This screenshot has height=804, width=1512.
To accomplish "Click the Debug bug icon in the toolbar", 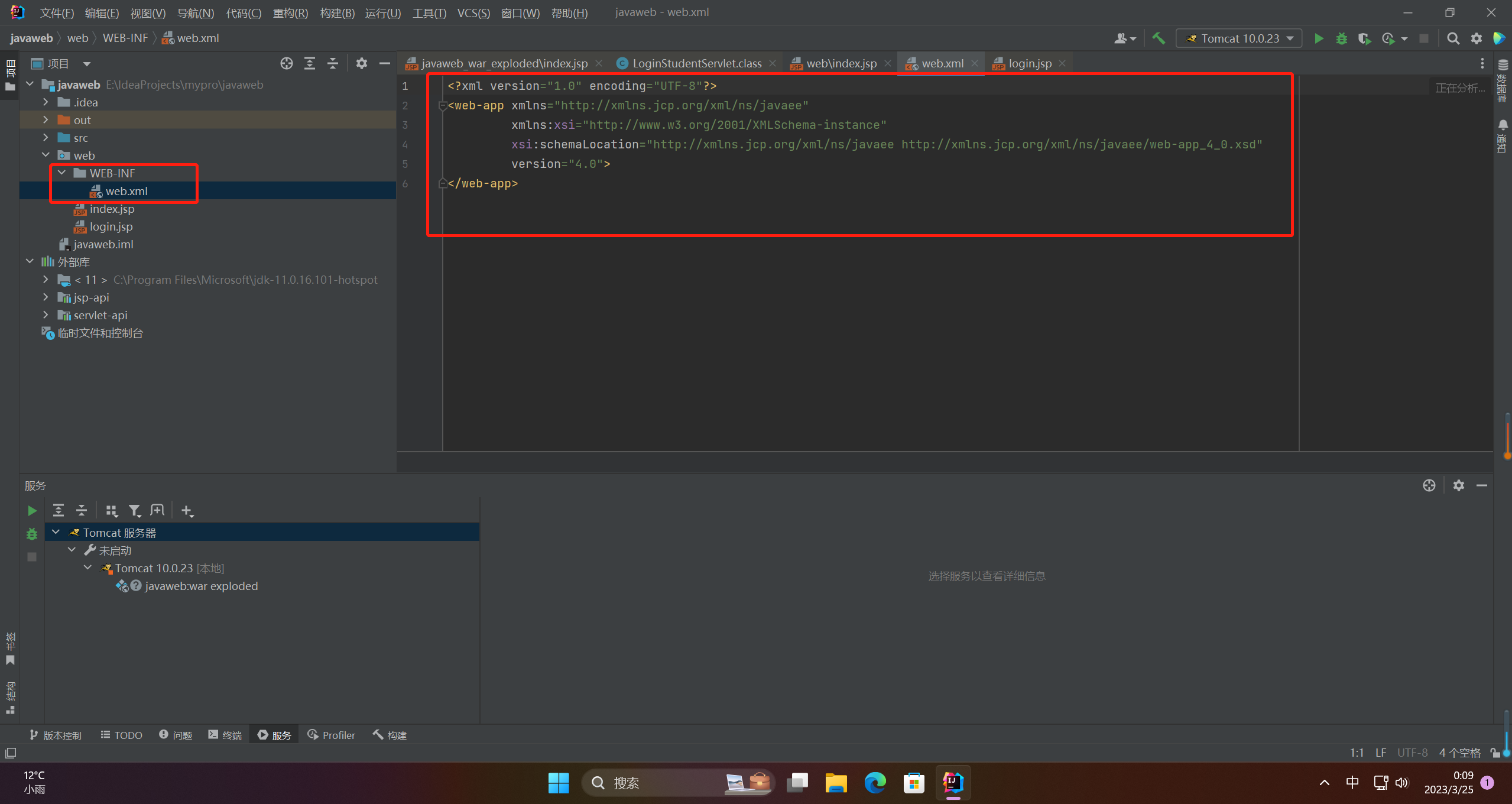I will click(1341, 38).
